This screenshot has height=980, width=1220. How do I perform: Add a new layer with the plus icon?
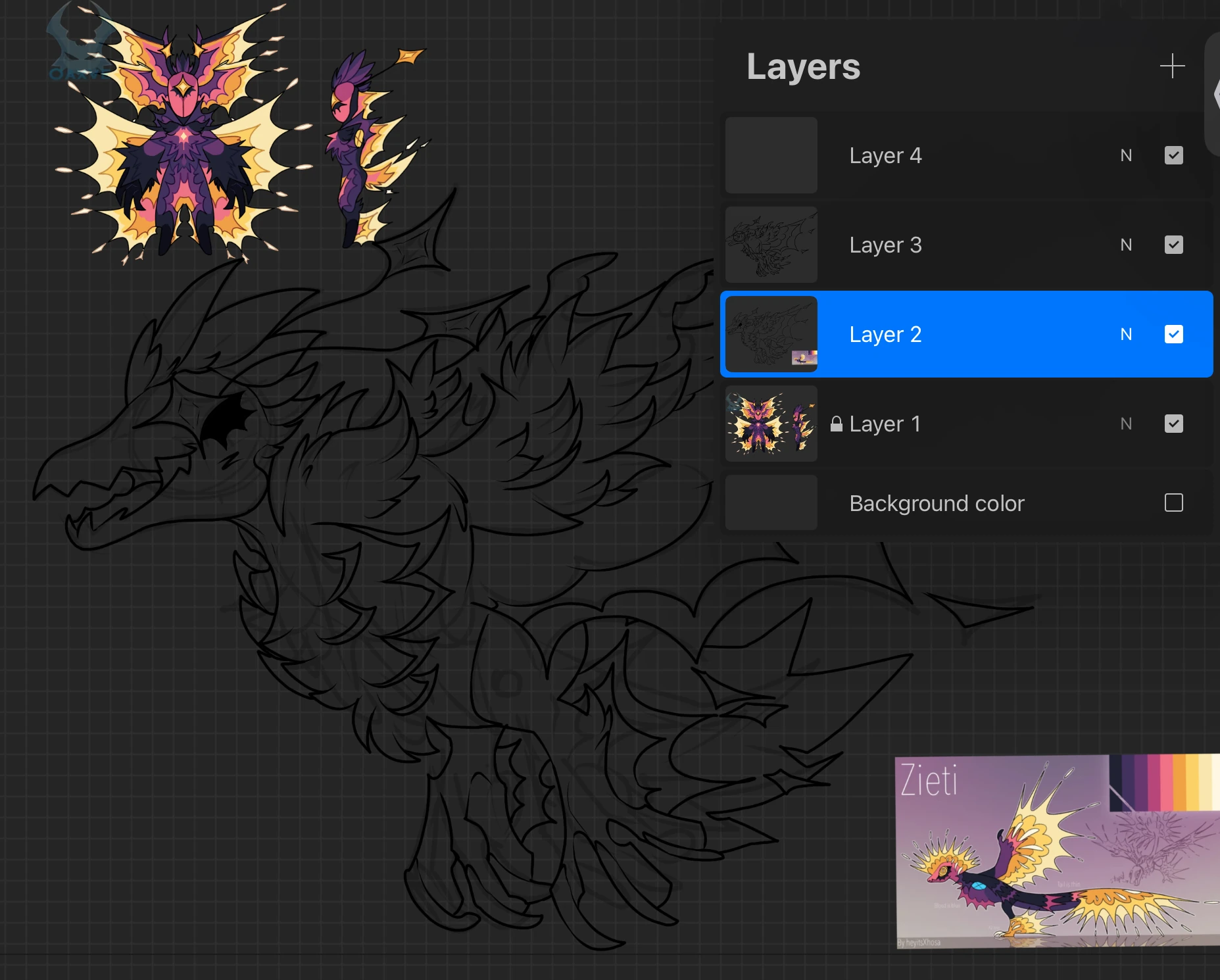click(1173, 66)
